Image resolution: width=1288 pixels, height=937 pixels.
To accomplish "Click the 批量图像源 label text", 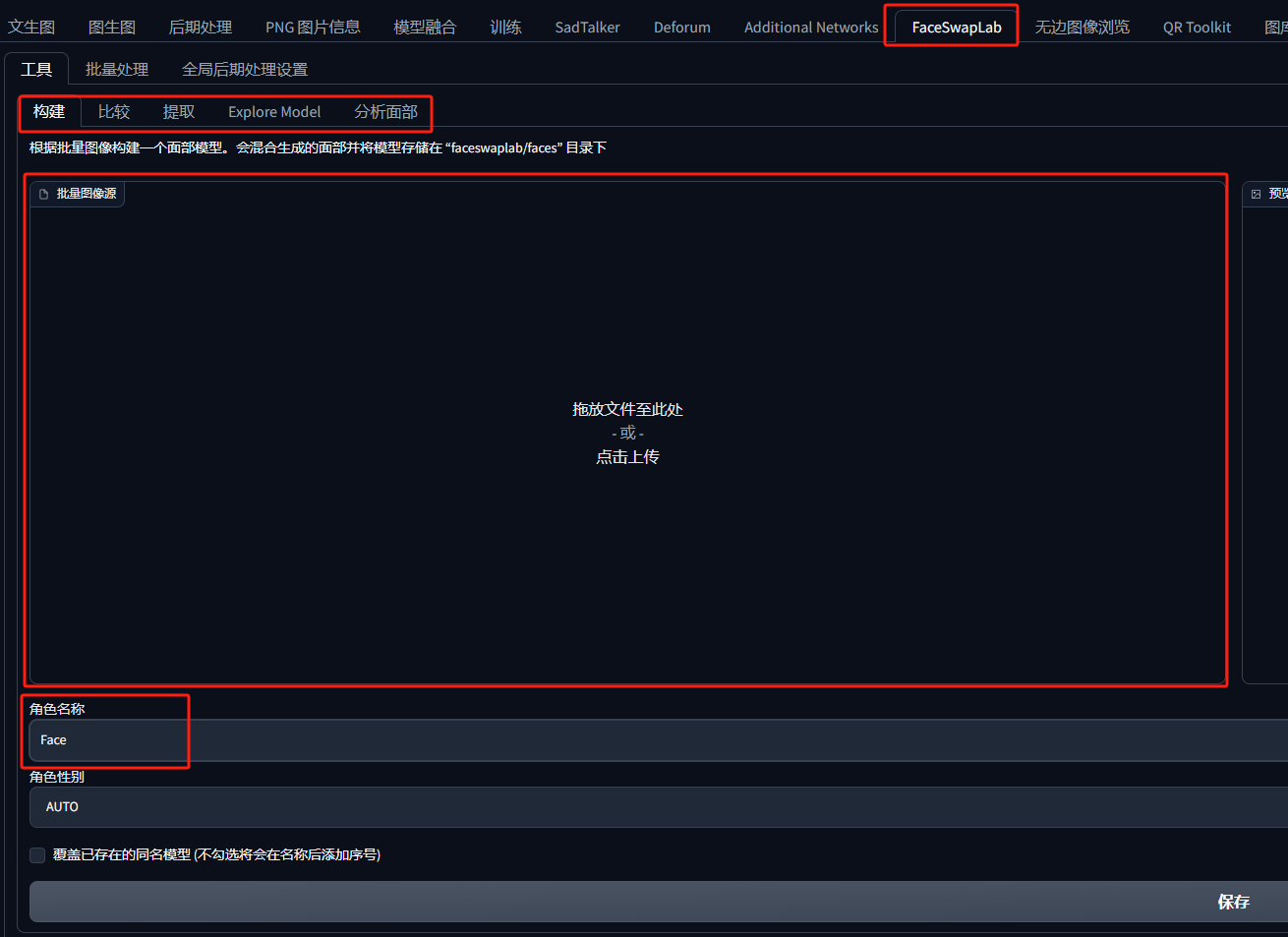I will [x=87, y=194].
